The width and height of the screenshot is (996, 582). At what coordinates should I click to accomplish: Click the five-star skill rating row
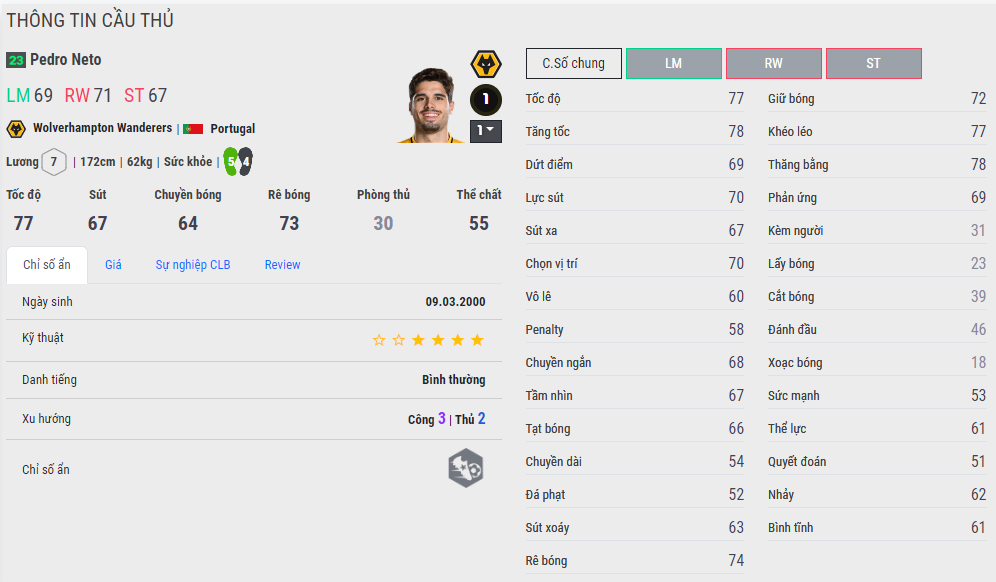click(x=254, y=340)
